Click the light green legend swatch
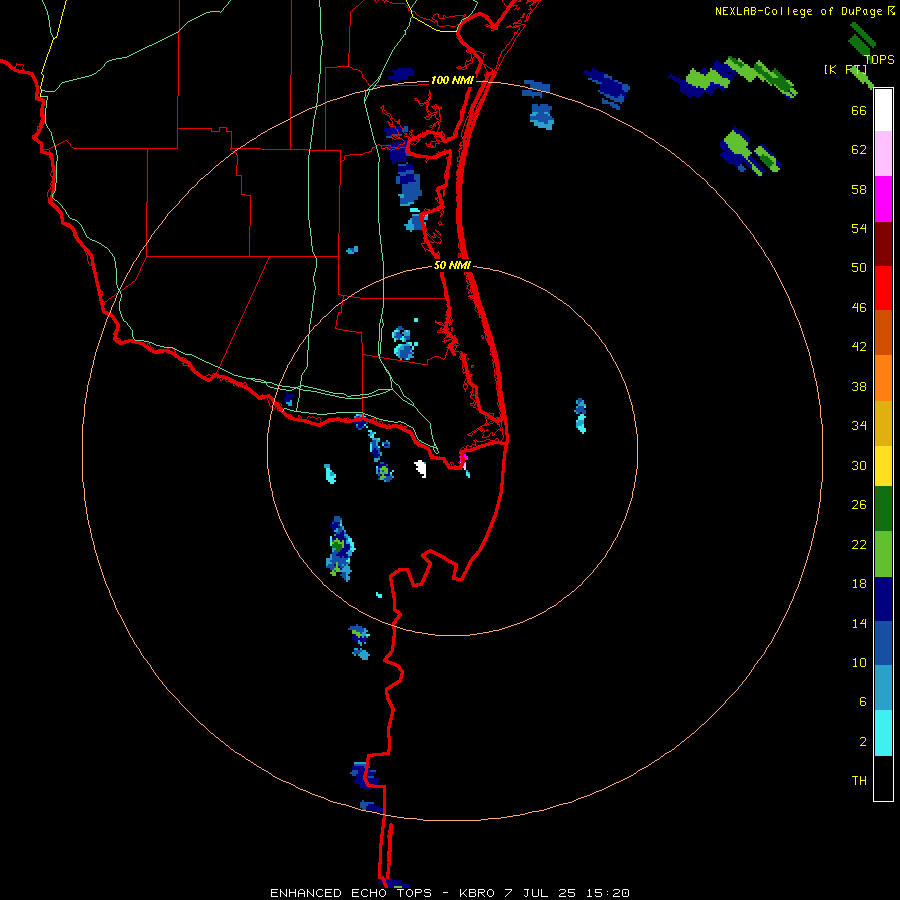This screenshot has width=900, height=900. pos(883,554)
